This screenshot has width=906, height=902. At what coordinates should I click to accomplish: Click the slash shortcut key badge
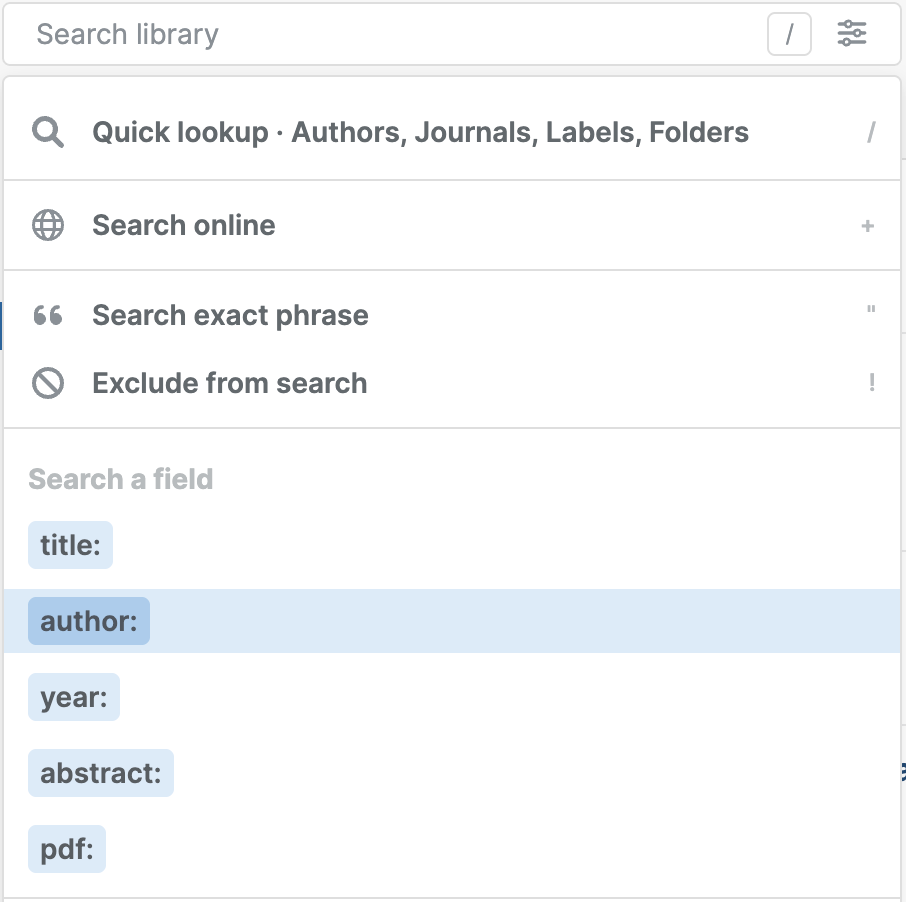(x=789, y=35)
